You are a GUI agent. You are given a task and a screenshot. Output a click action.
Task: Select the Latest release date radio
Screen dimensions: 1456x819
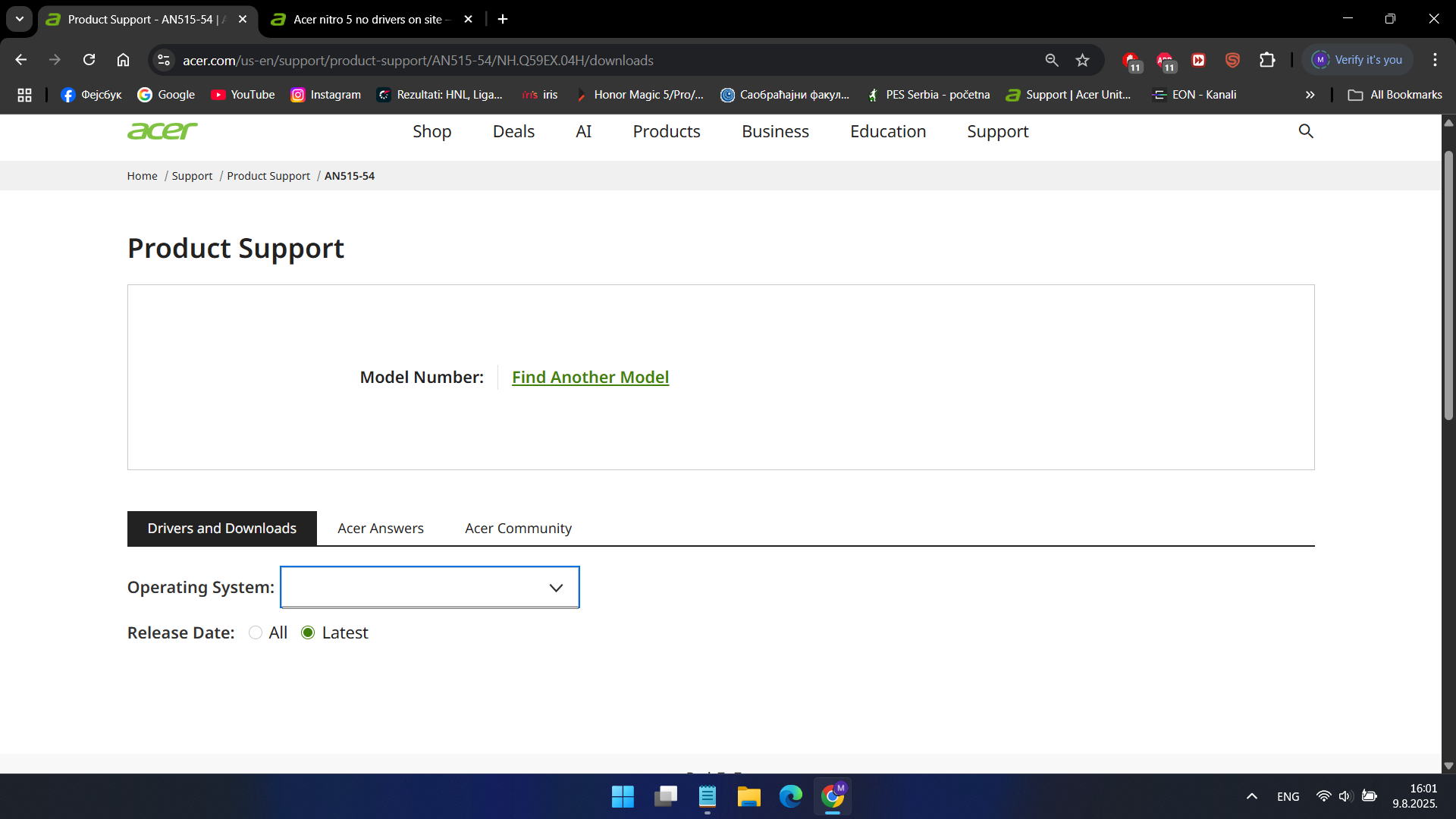click(308, 632)
